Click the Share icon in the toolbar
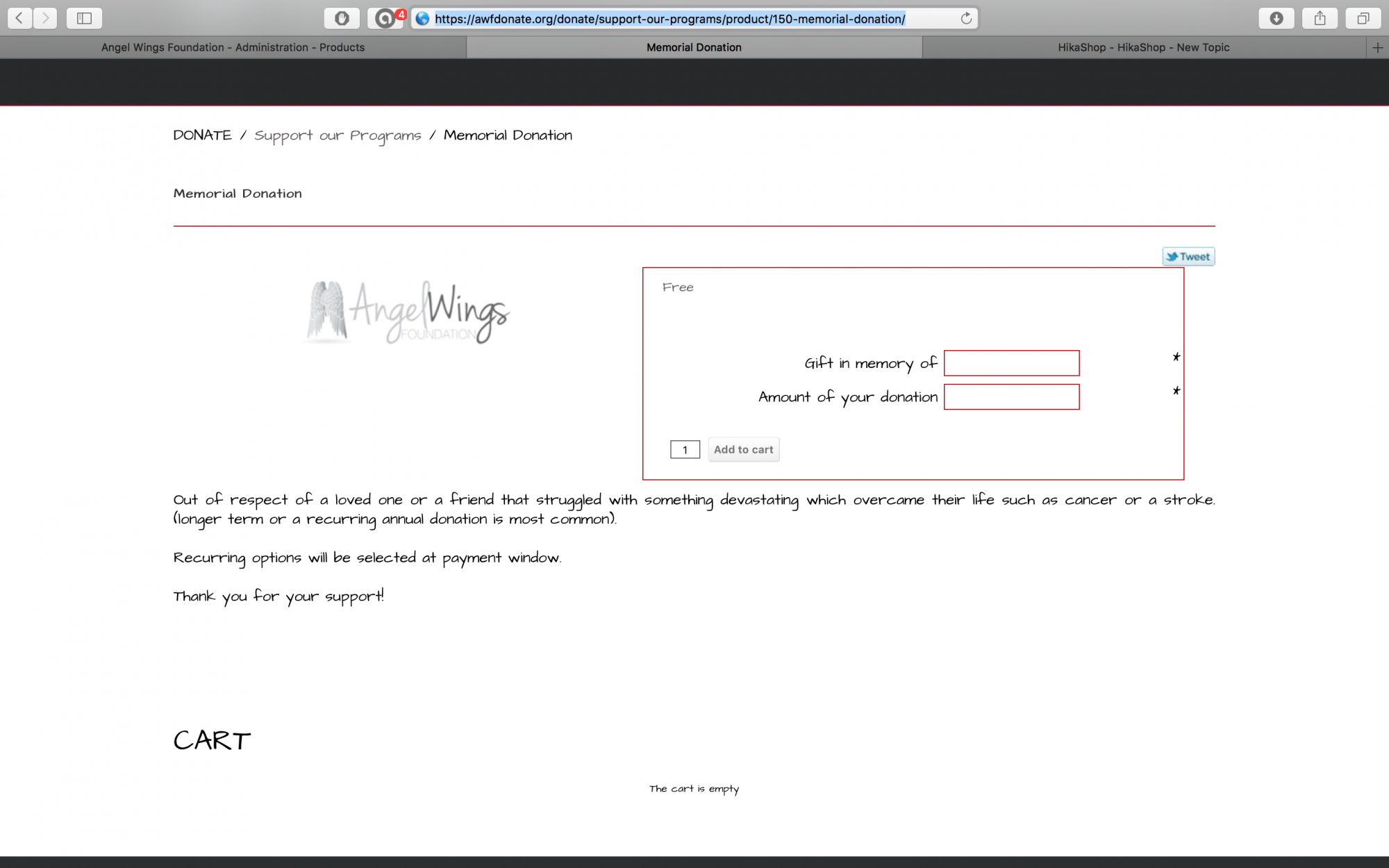The width and height of the screenshot is (1389, 868). tap(1320, 18)
